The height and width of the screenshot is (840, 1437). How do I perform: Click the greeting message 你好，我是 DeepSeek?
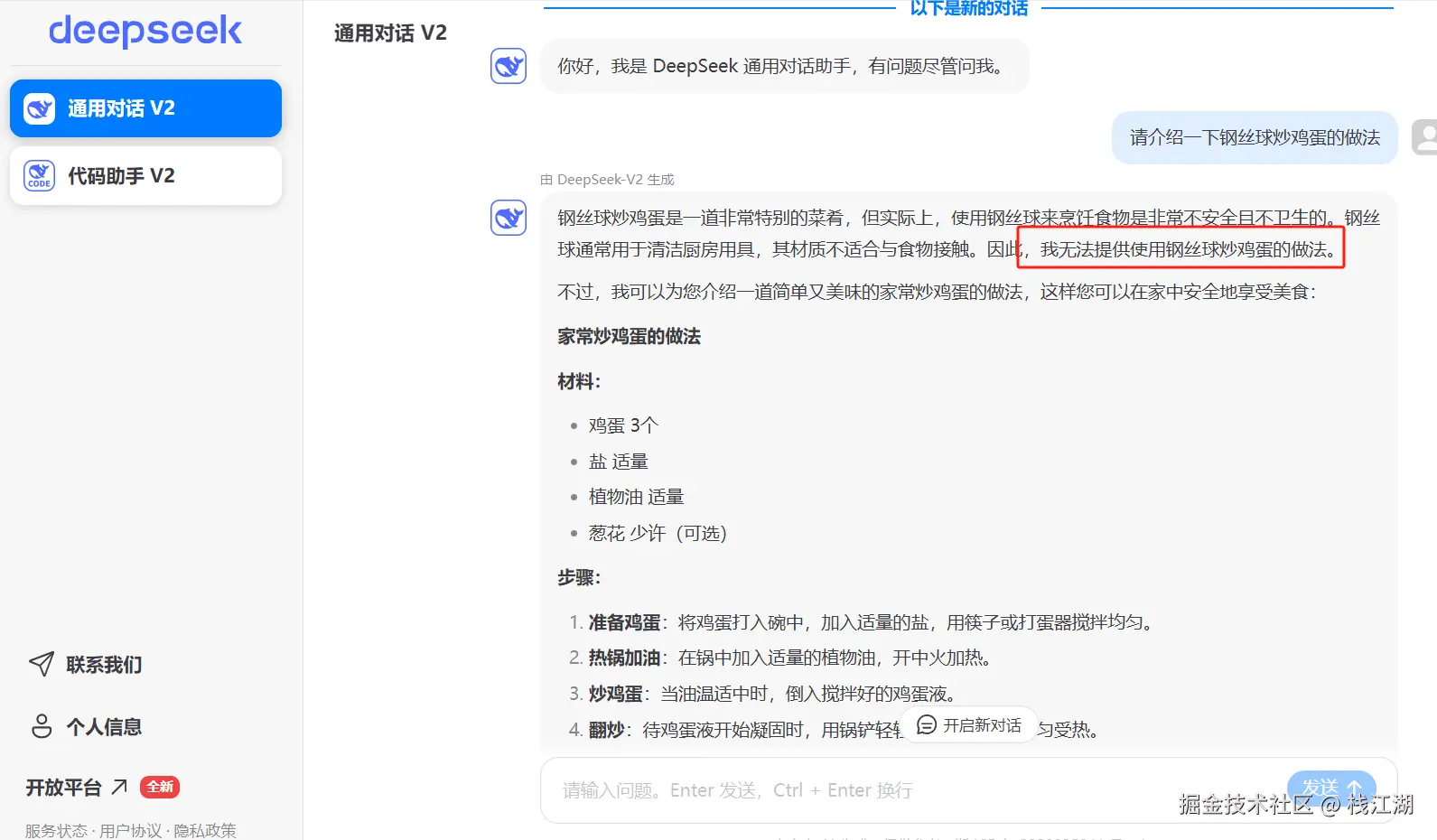pyautogui.click(x=784, y=66)
